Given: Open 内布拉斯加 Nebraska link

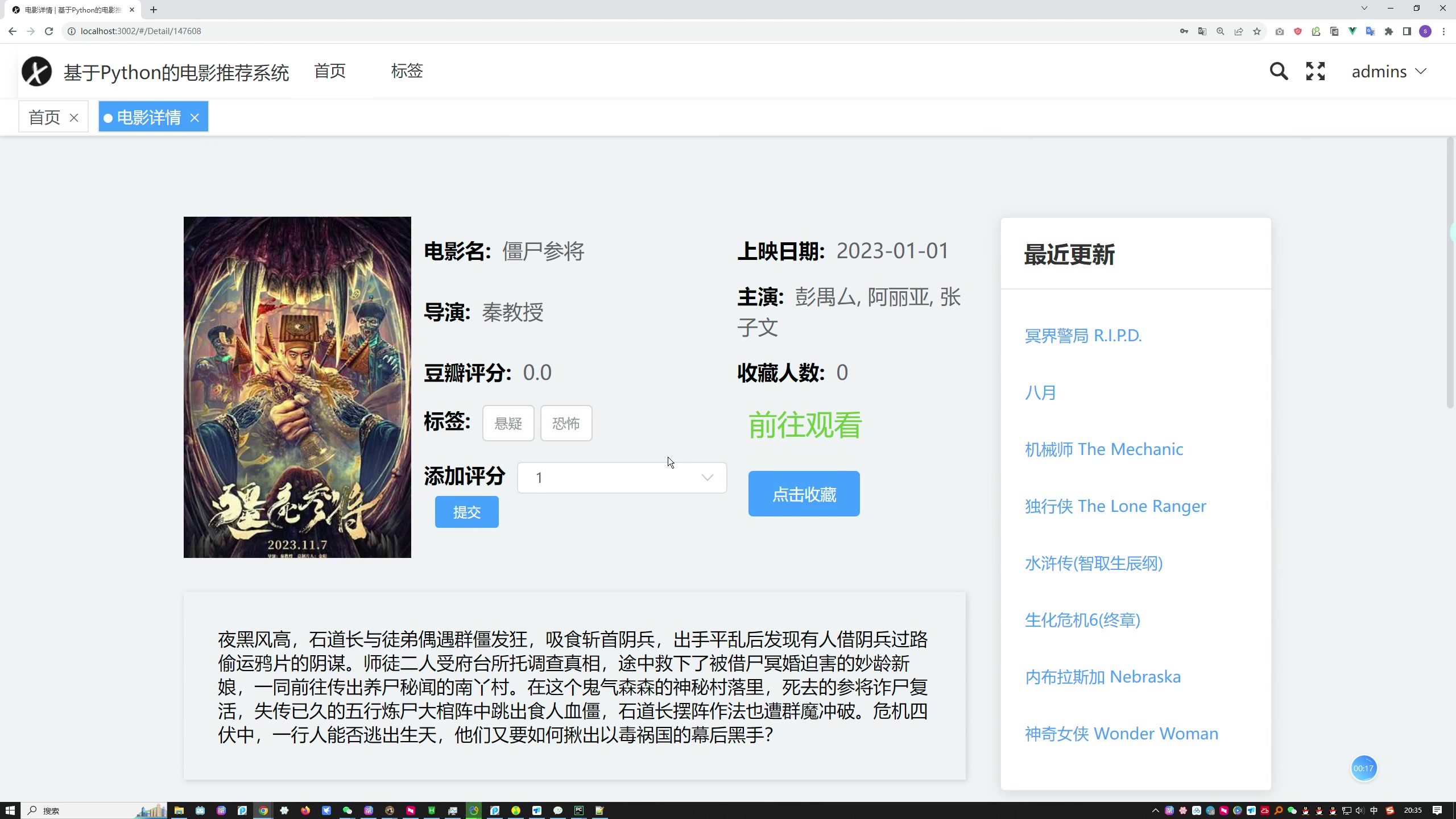Looking at the screenshot, I should (x=1102, y=677).
